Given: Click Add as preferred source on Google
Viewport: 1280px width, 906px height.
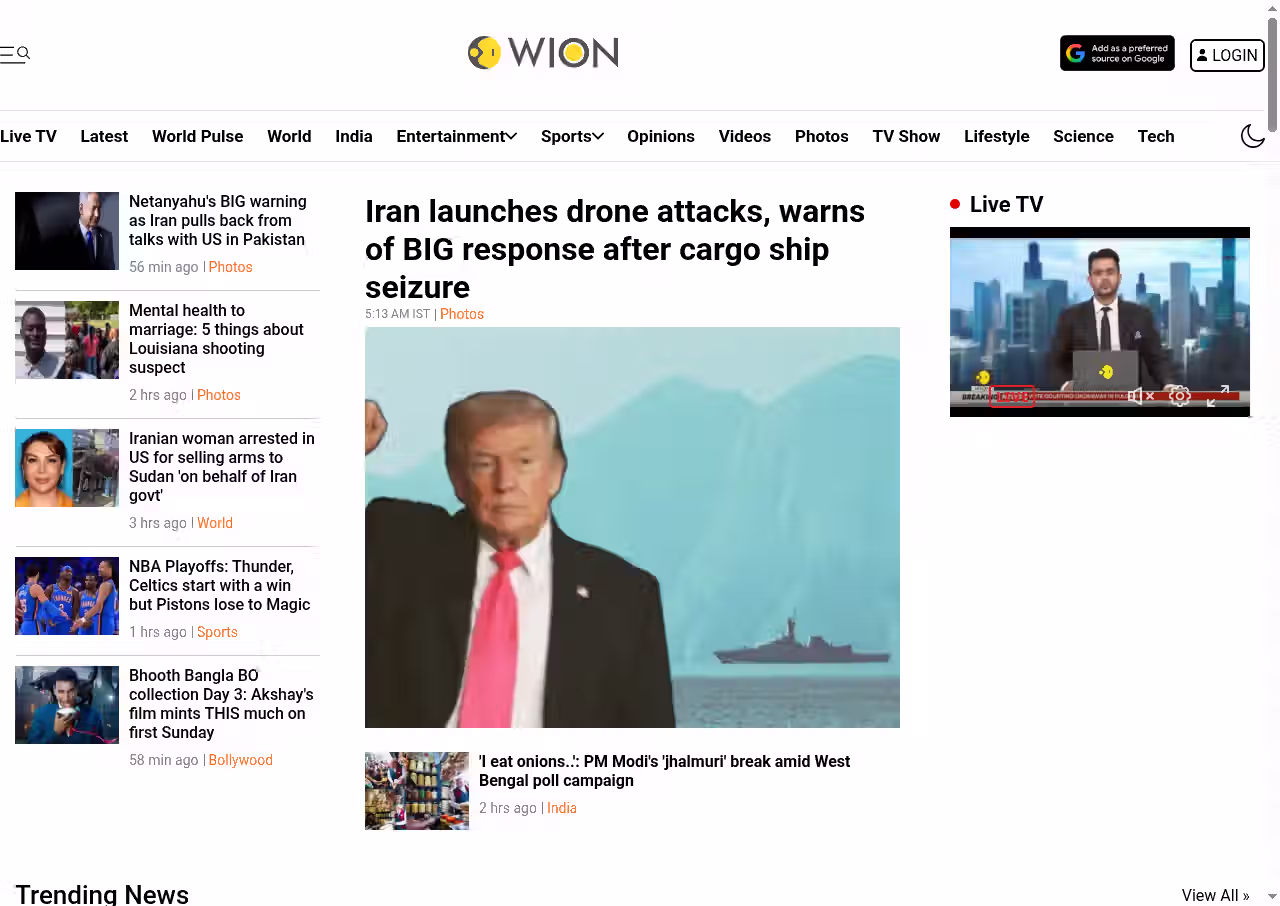Looking at the screenshot, I should (x=1117, y=53).
